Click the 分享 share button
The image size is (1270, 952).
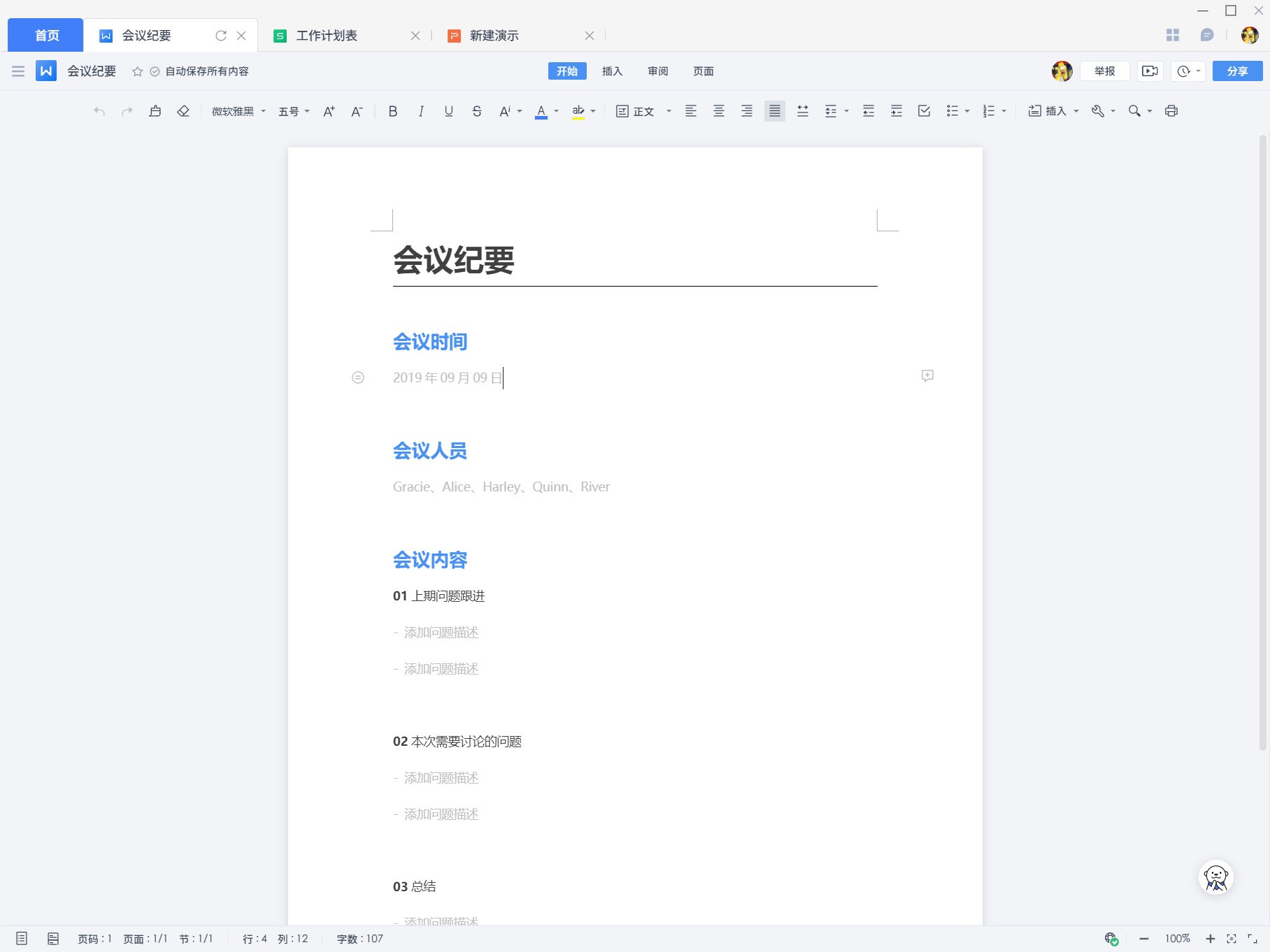pyautogui.click(x=1237, y=71)
